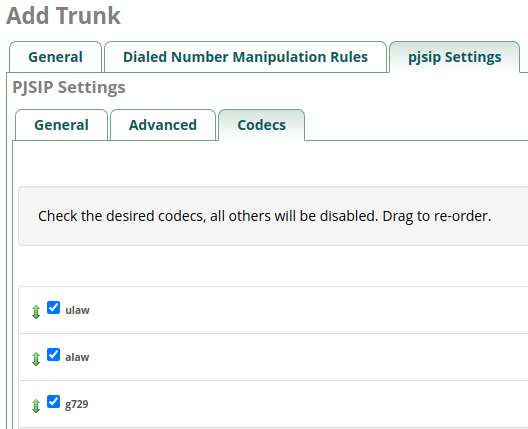
Task: Uncheck the ulaw codec checkbox
Action: point(53,307)
